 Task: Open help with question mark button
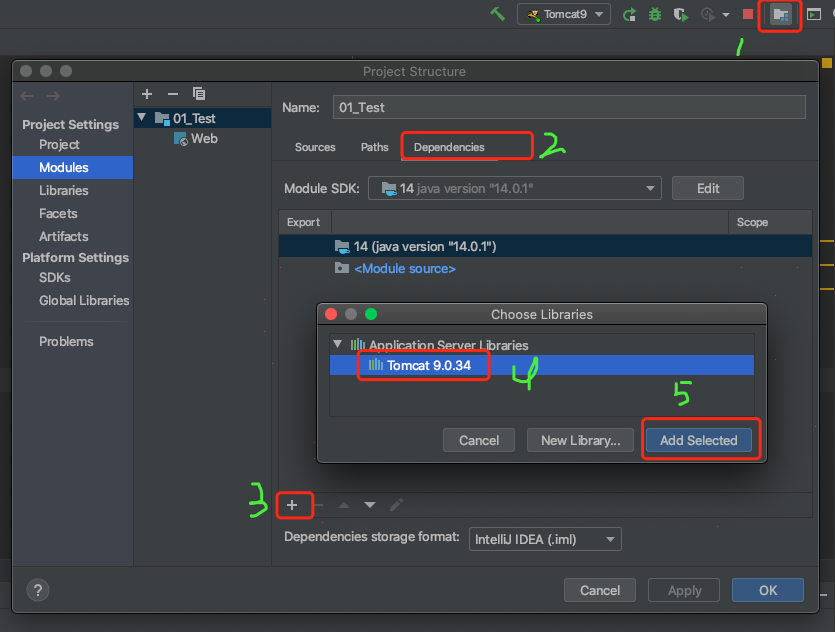37,590
